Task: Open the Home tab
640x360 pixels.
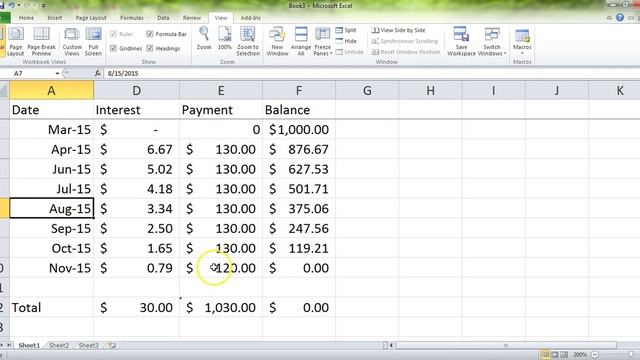Action: pyautogui.click(x=27, y=18)
